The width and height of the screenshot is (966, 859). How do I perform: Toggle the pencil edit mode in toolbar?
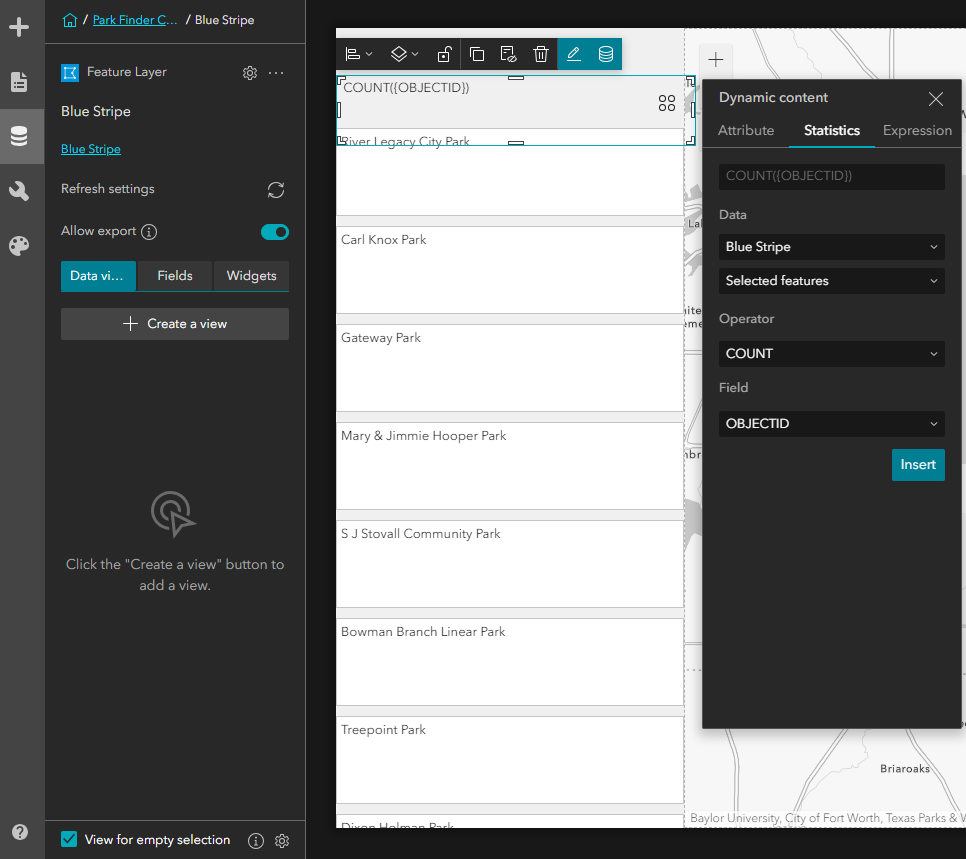pos(573,54)
